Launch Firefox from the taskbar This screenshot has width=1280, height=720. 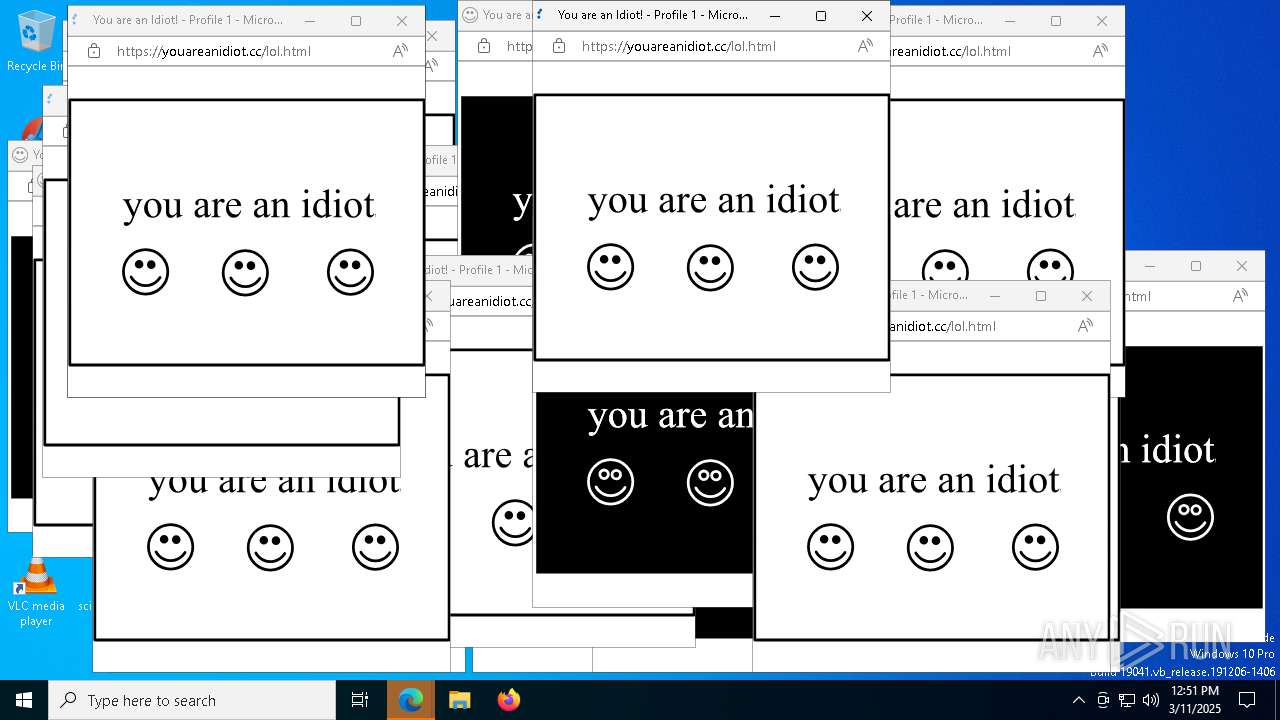click(x=508, y=700)
